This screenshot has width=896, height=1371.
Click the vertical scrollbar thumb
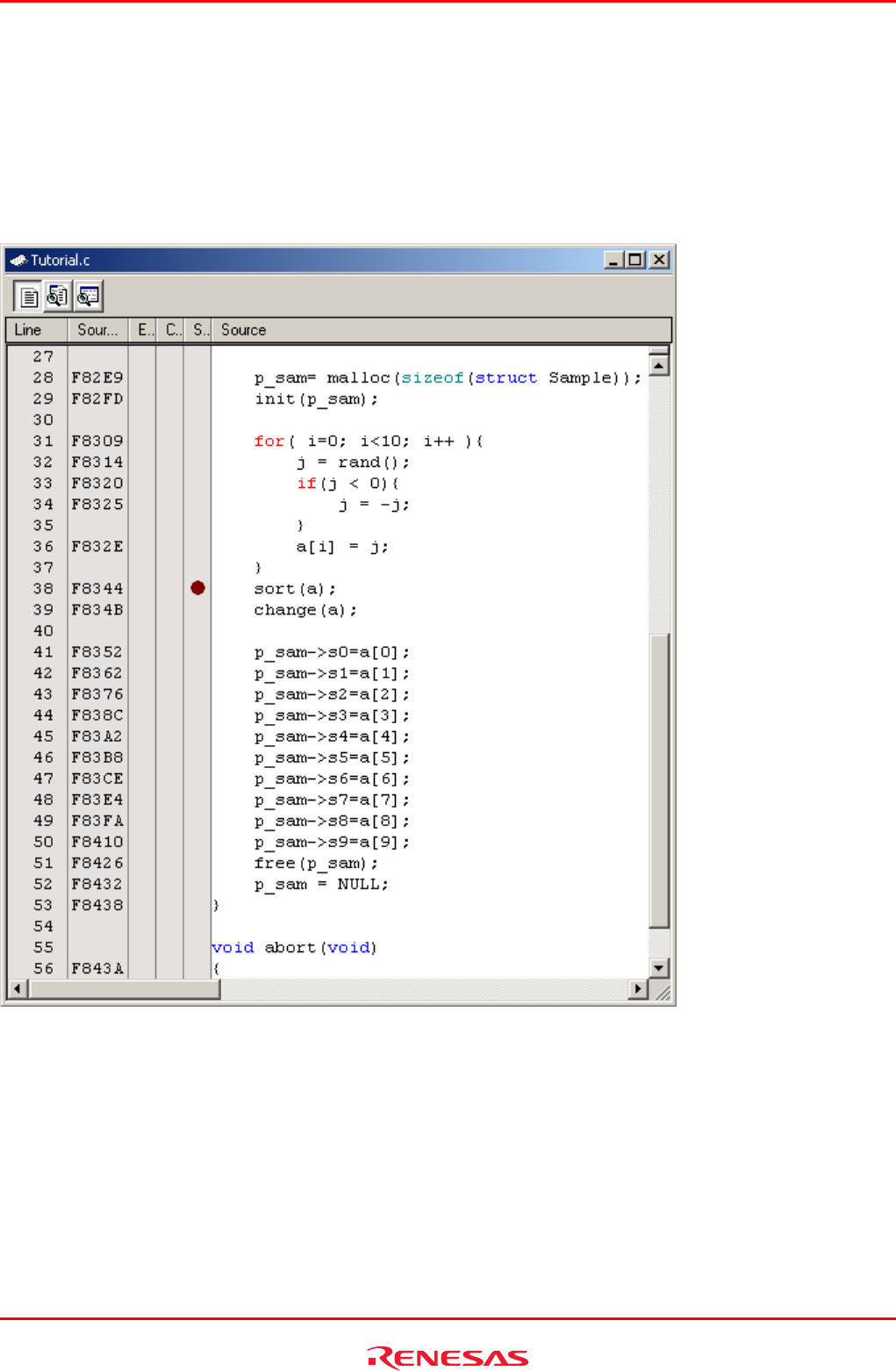tap(659, 779)
